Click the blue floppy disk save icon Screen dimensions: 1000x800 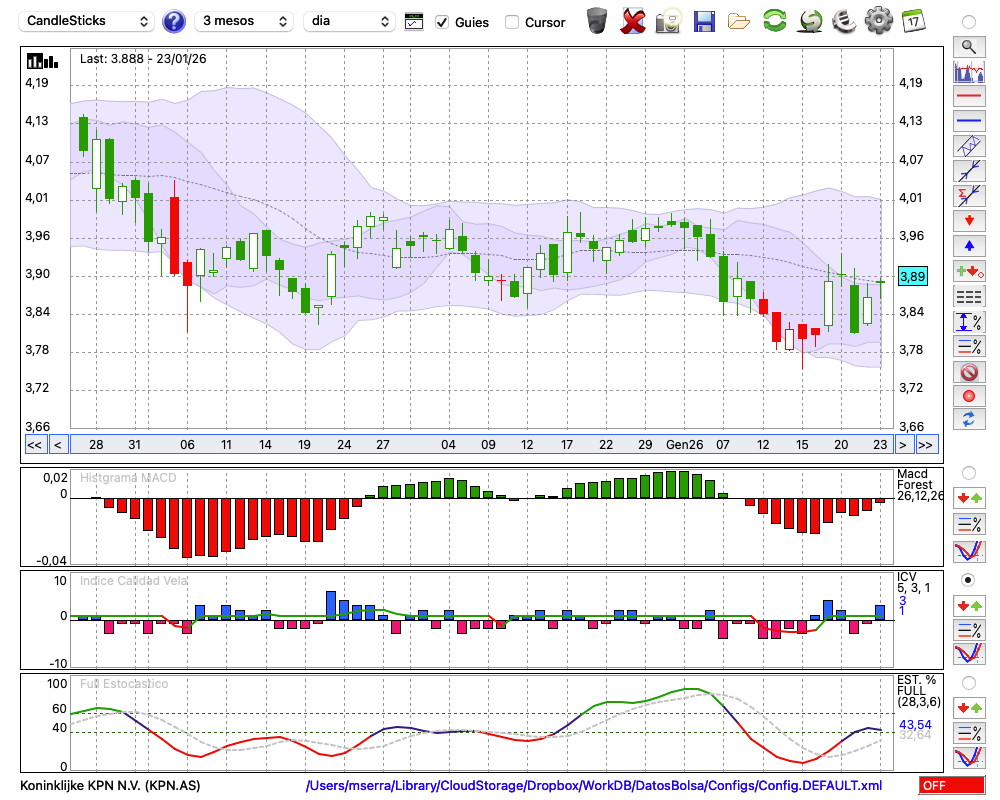tap(704, 21)
